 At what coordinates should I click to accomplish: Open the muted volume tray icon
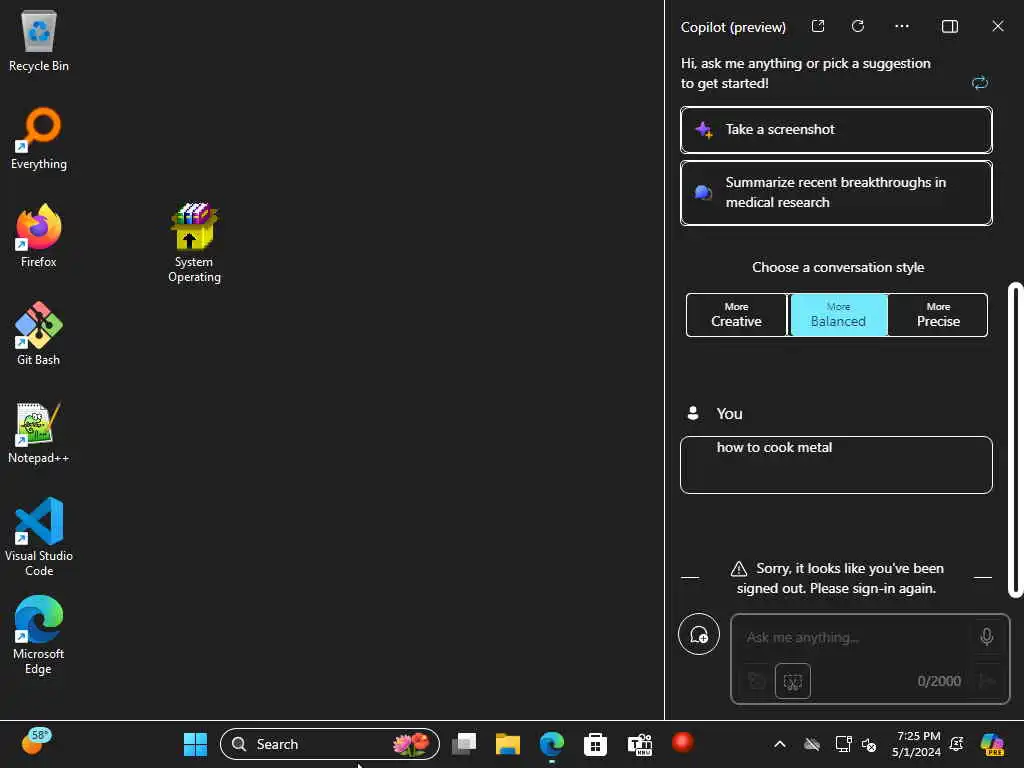coord(869,744)
